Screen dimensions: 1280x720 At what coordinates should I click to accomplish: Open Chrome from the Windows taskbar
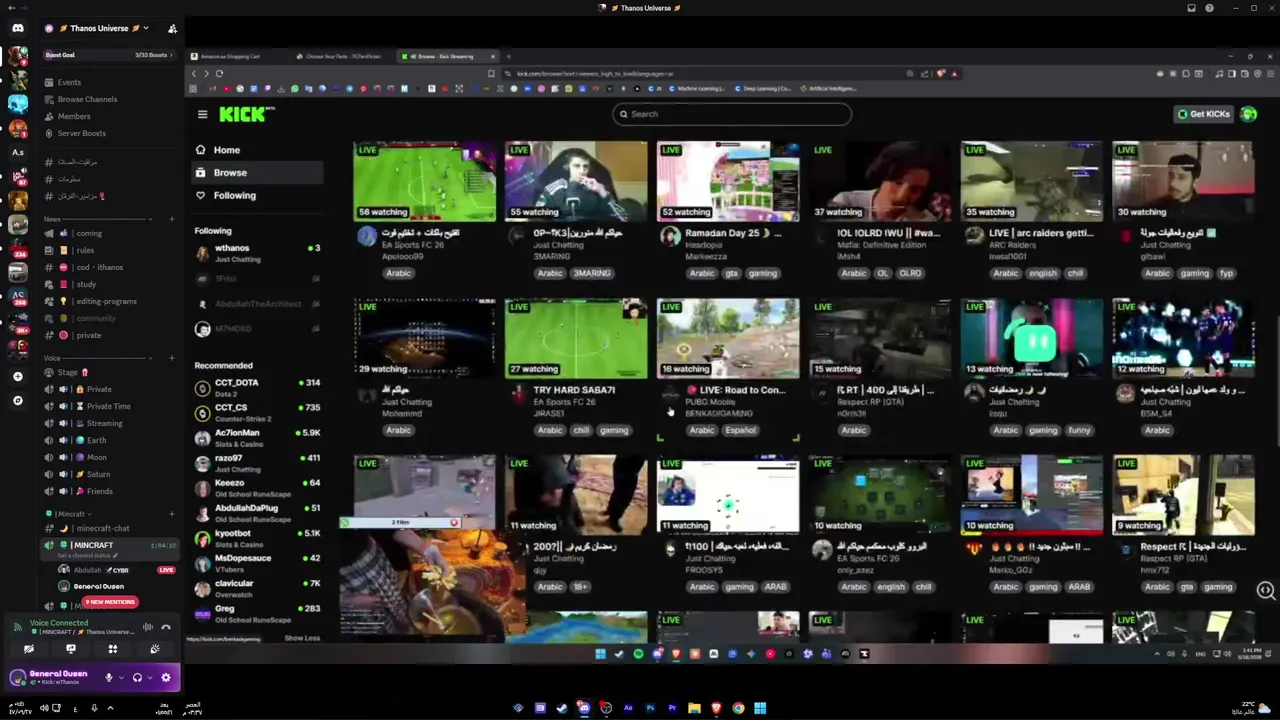point(738,708)
